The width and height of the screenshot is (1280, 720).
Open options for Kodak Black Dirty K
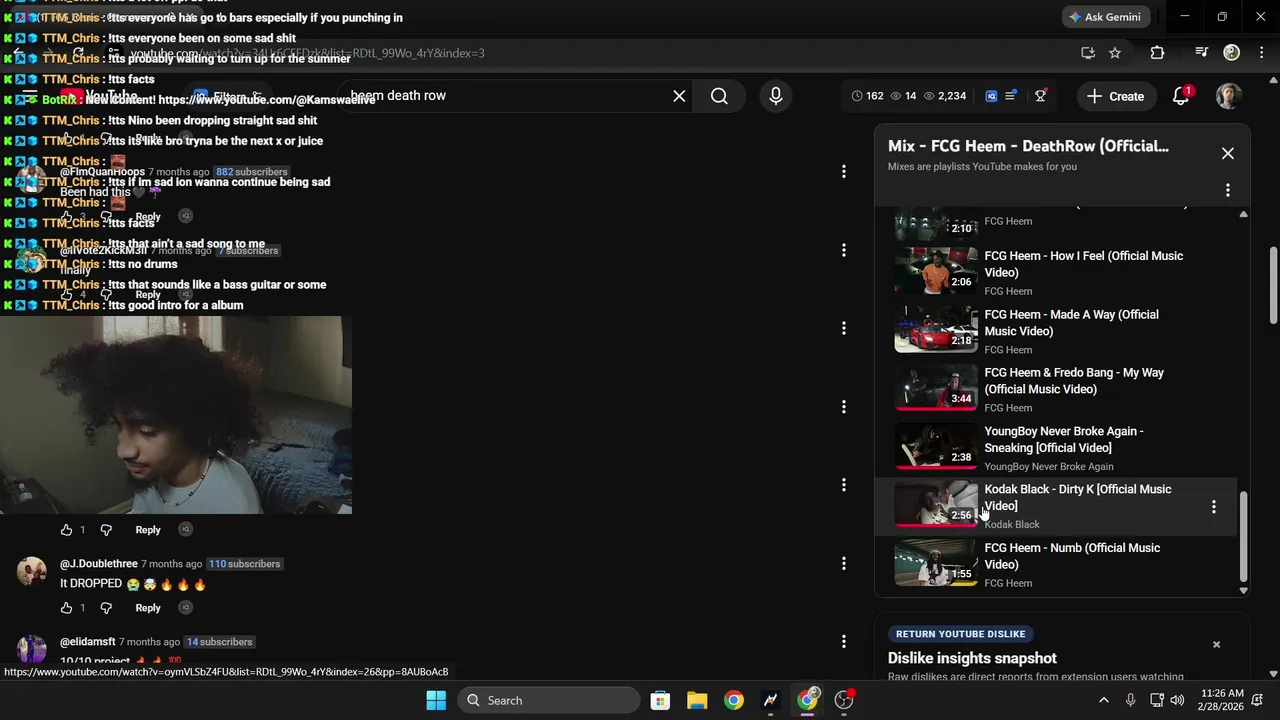[x=1214, y=507]
